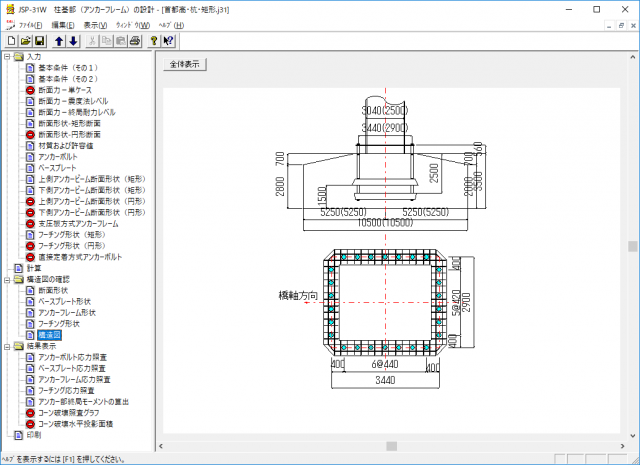640x465 pixels.
Task: Click the Print toolbar icon
Action: [133, 41]
